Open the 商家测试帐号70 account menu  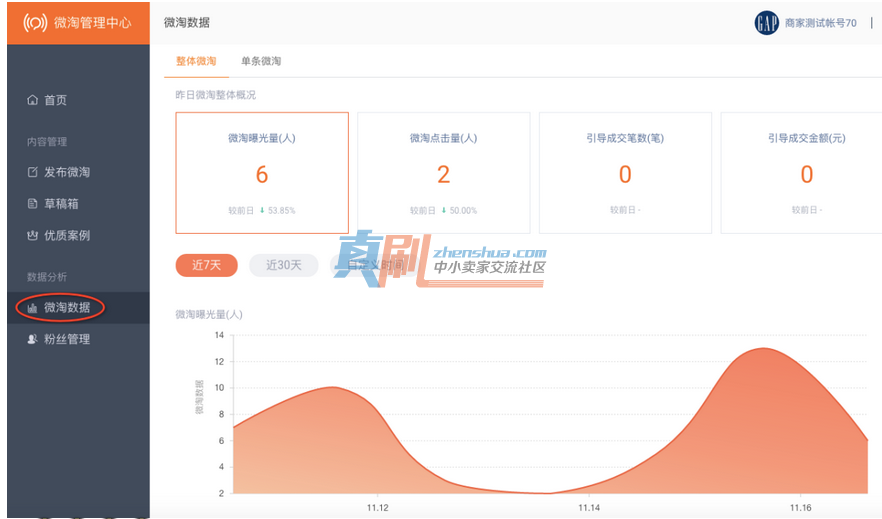click(x=820, y=23)
